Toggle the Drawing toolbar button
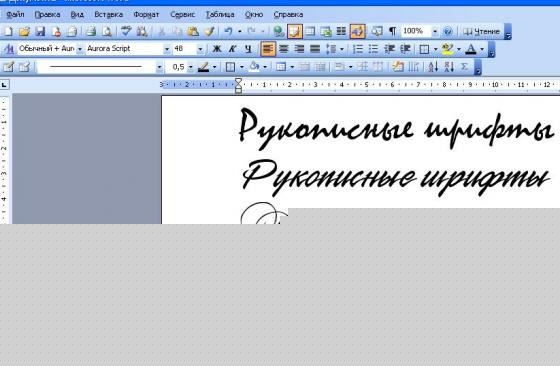560x366 pixels. (358, 31)
